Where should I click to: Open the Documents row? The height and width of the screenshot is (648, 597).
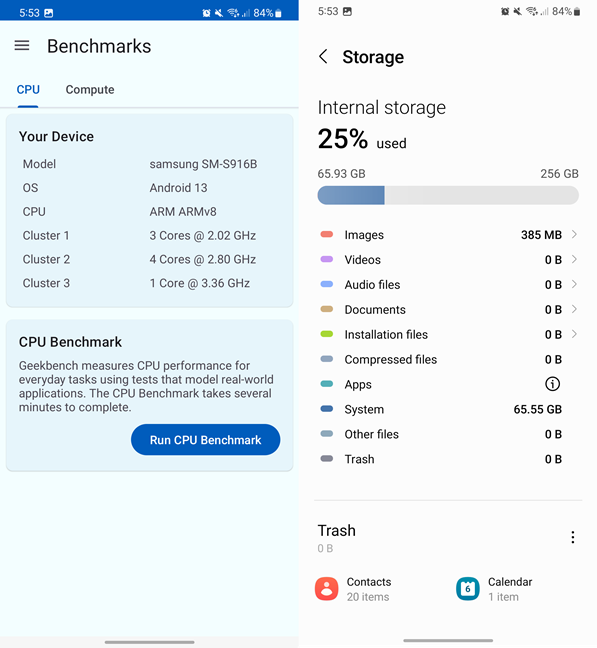pos(448,309)
